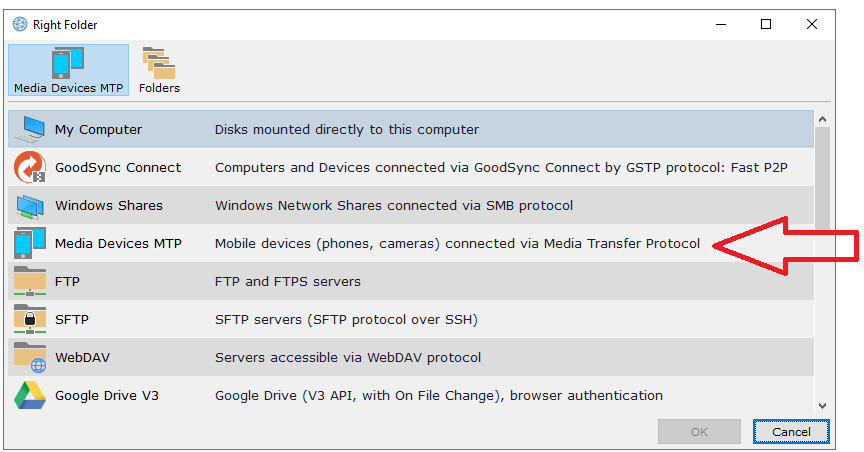
Task: Switch to the Media Devices MTP tab
Action: coord(69,70)
